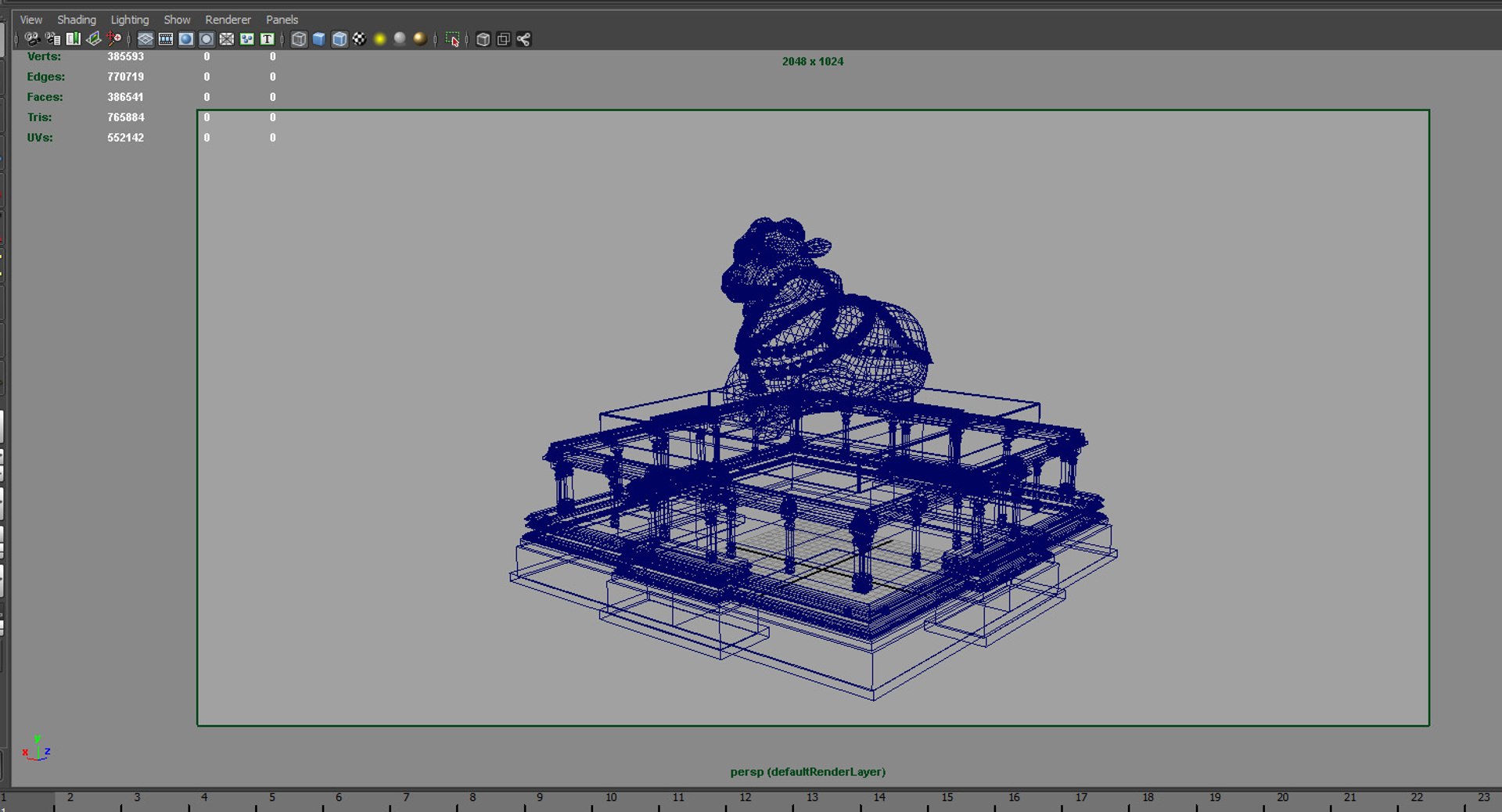Toggle the viewport Grid display
The width and height of the screenshot is (1502, 812).
[146, 39]
